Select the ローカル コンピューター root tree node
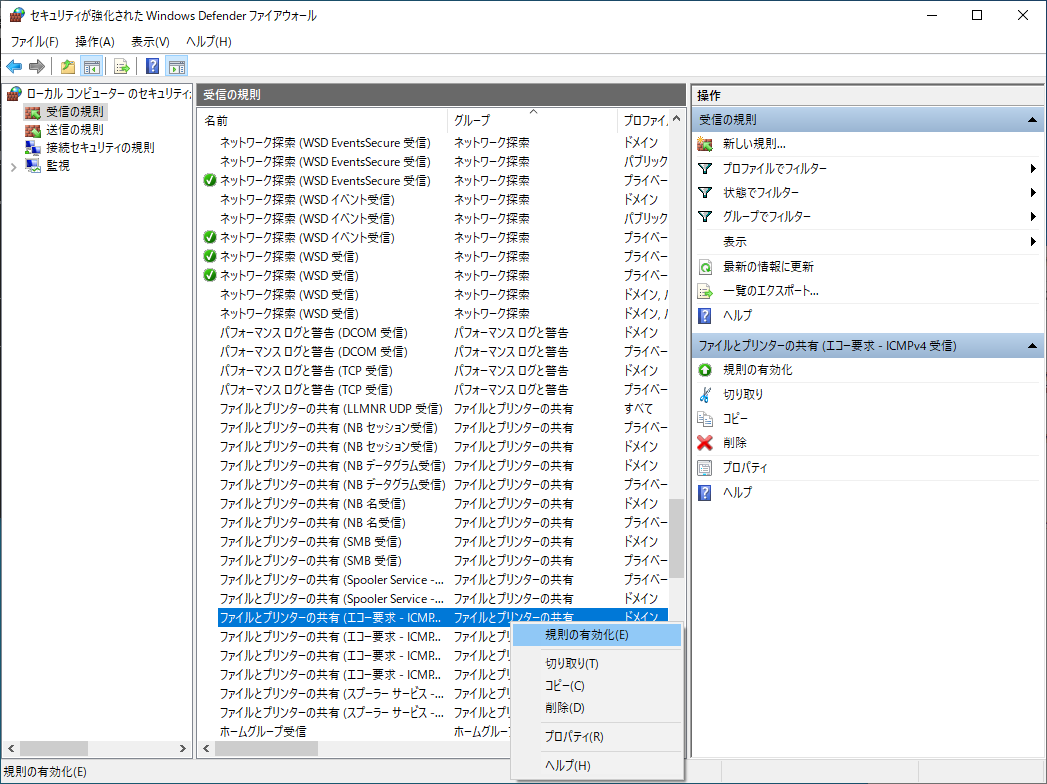The height and width of the screenshot is (784, 1047). pos(108,93)
